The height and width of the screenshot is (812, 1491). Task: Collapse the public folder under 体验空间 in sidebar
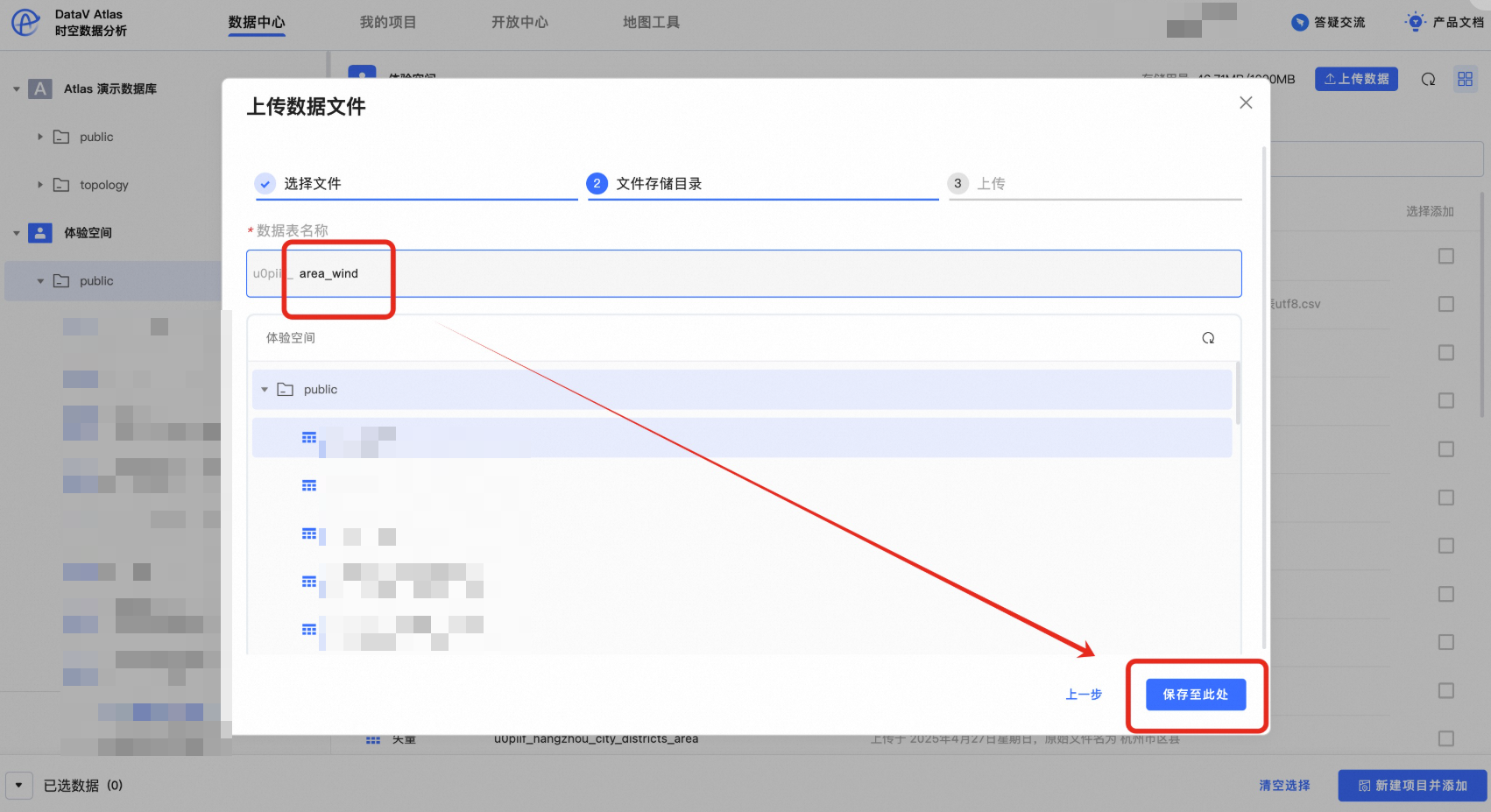point(40,281)
